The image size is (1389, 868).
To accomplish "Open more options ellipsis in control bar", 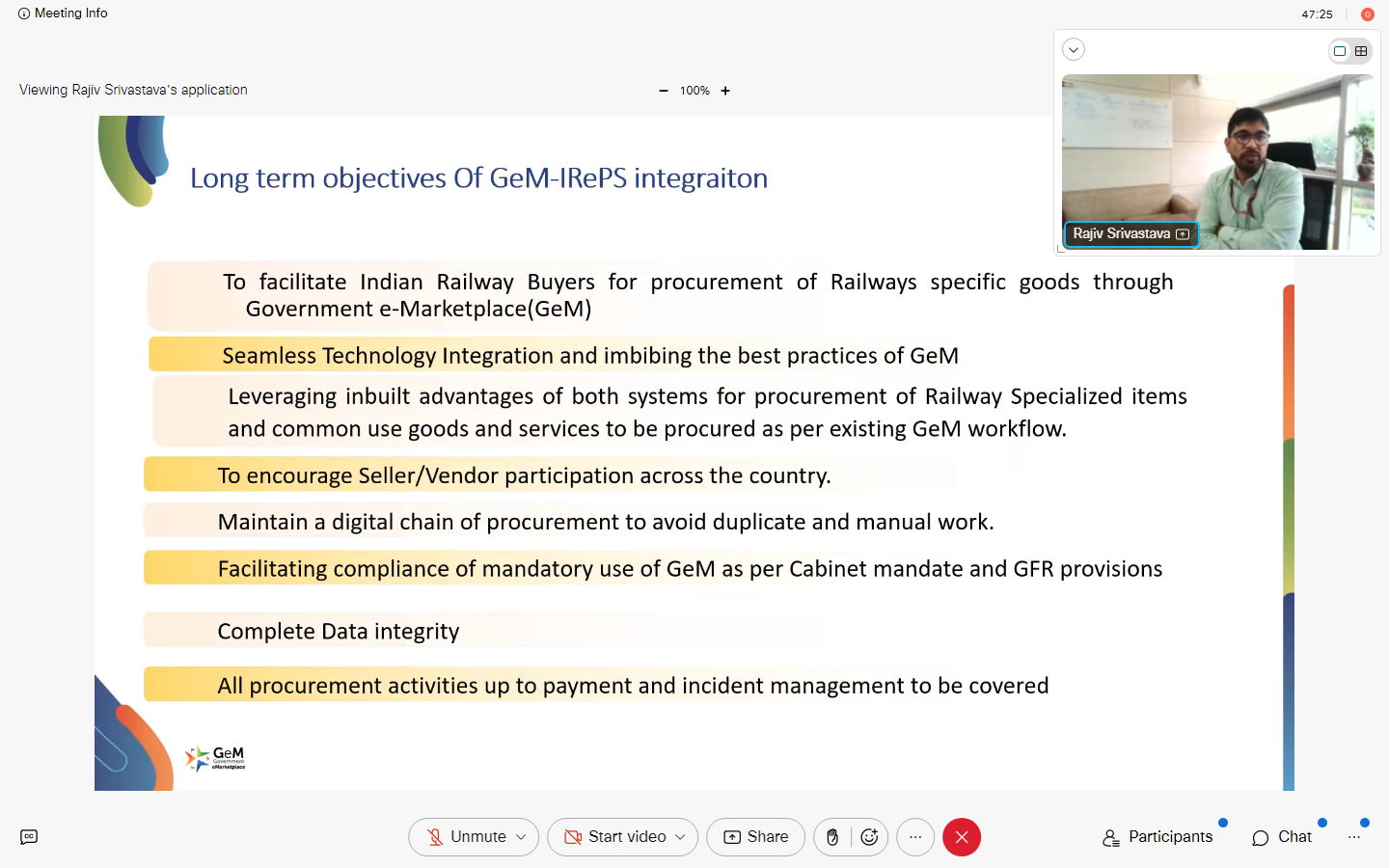I will point(915,837).
